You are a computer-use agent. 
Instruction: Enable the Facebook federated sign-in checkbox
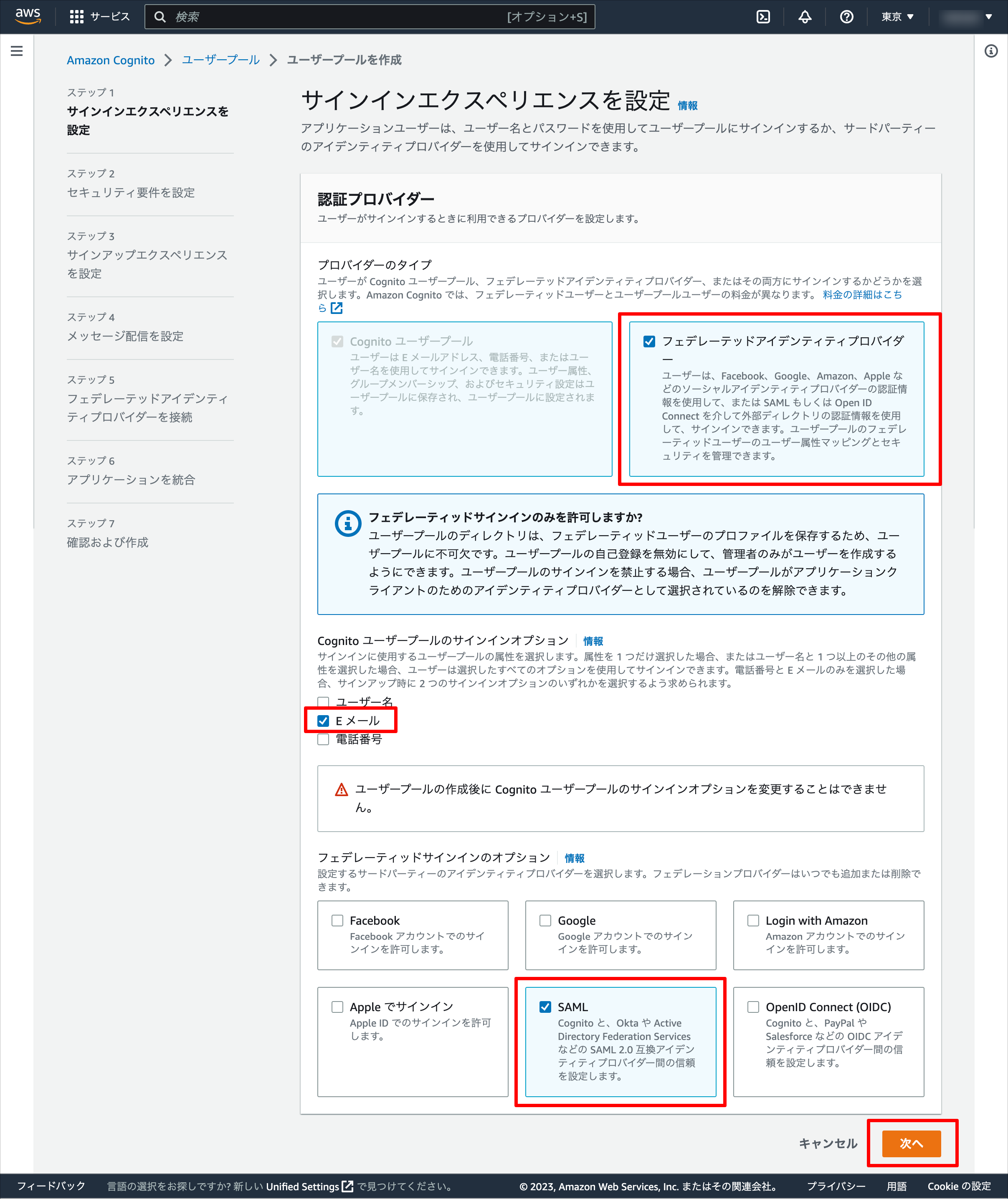coord(337,920)
